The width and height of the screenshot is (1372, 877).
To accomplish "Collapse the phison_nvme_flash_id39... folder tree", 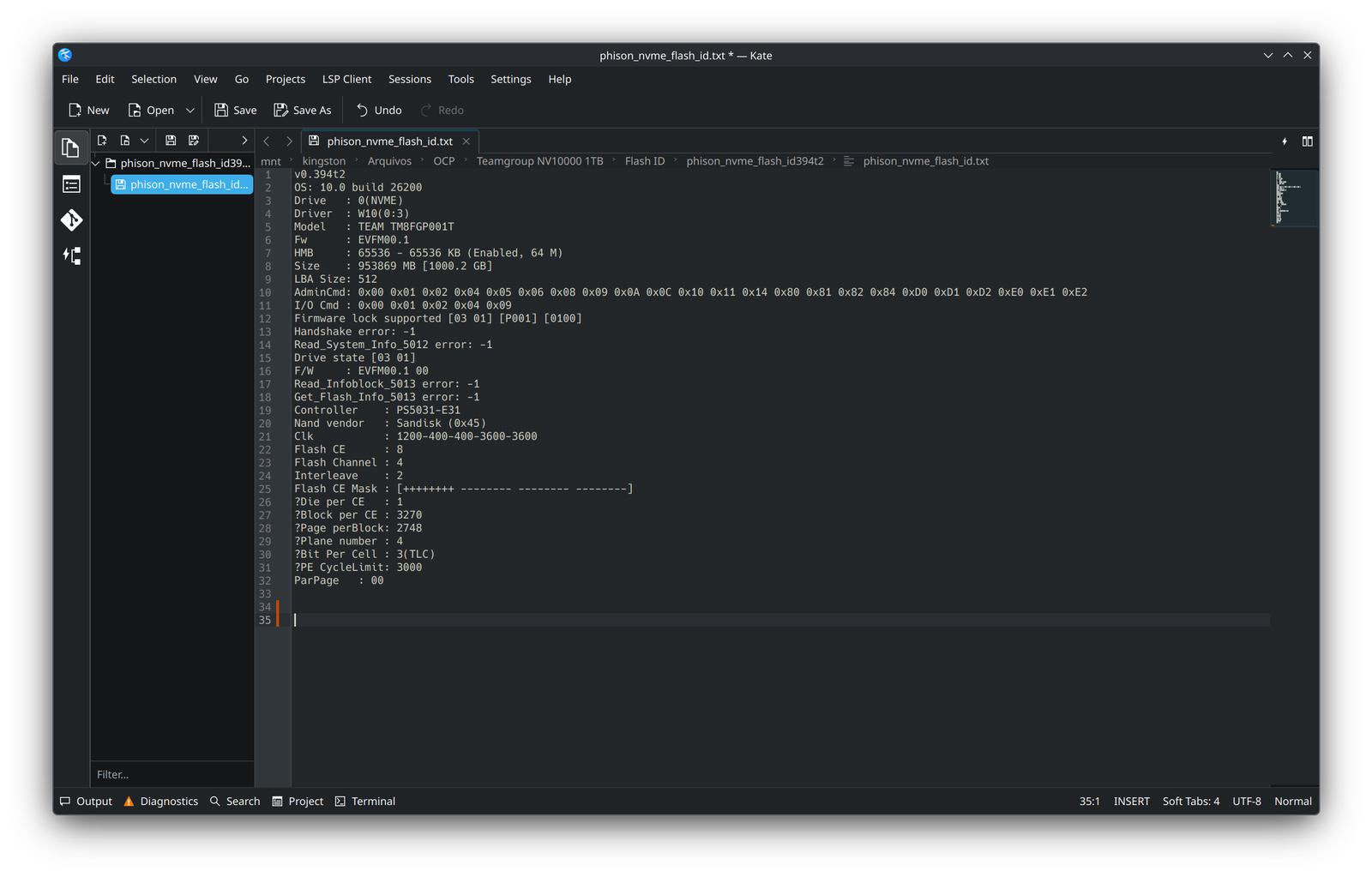I will (x=96, y=163).
